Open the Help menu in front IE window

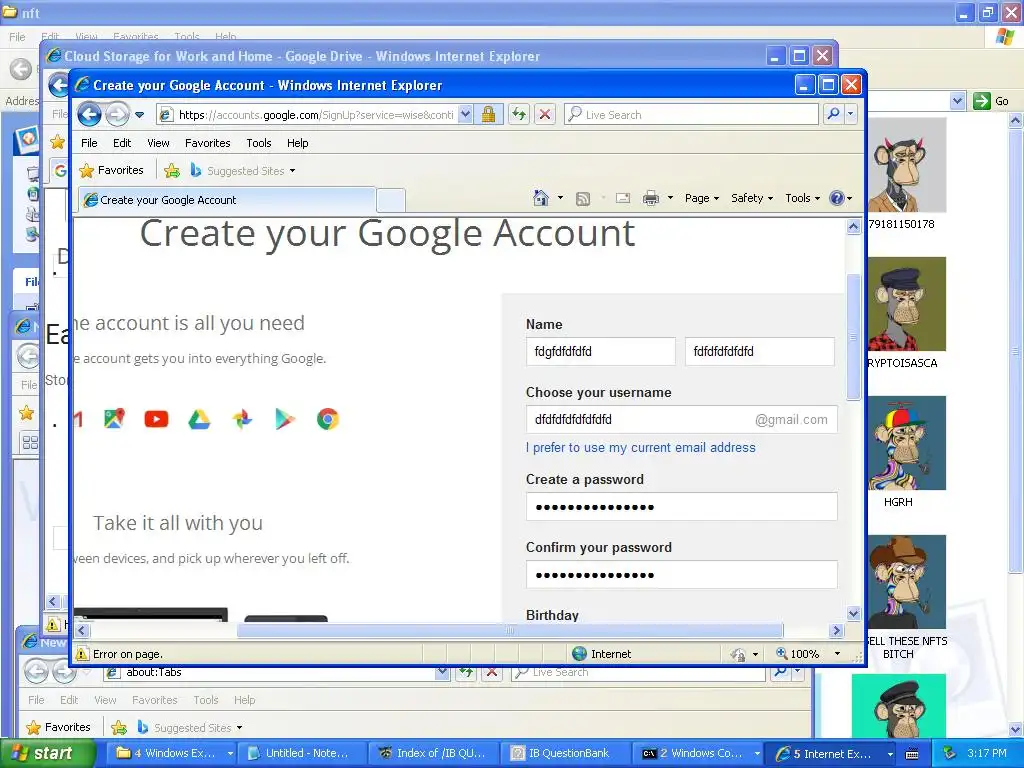[x=297, y=143]
